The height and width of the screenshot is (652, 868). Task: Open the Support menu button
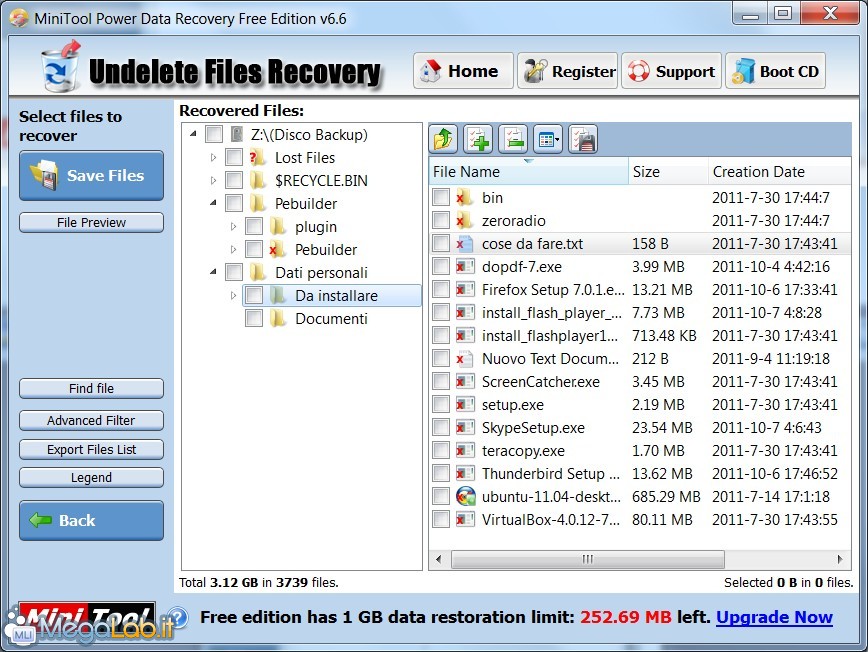(x=671, y=71)
